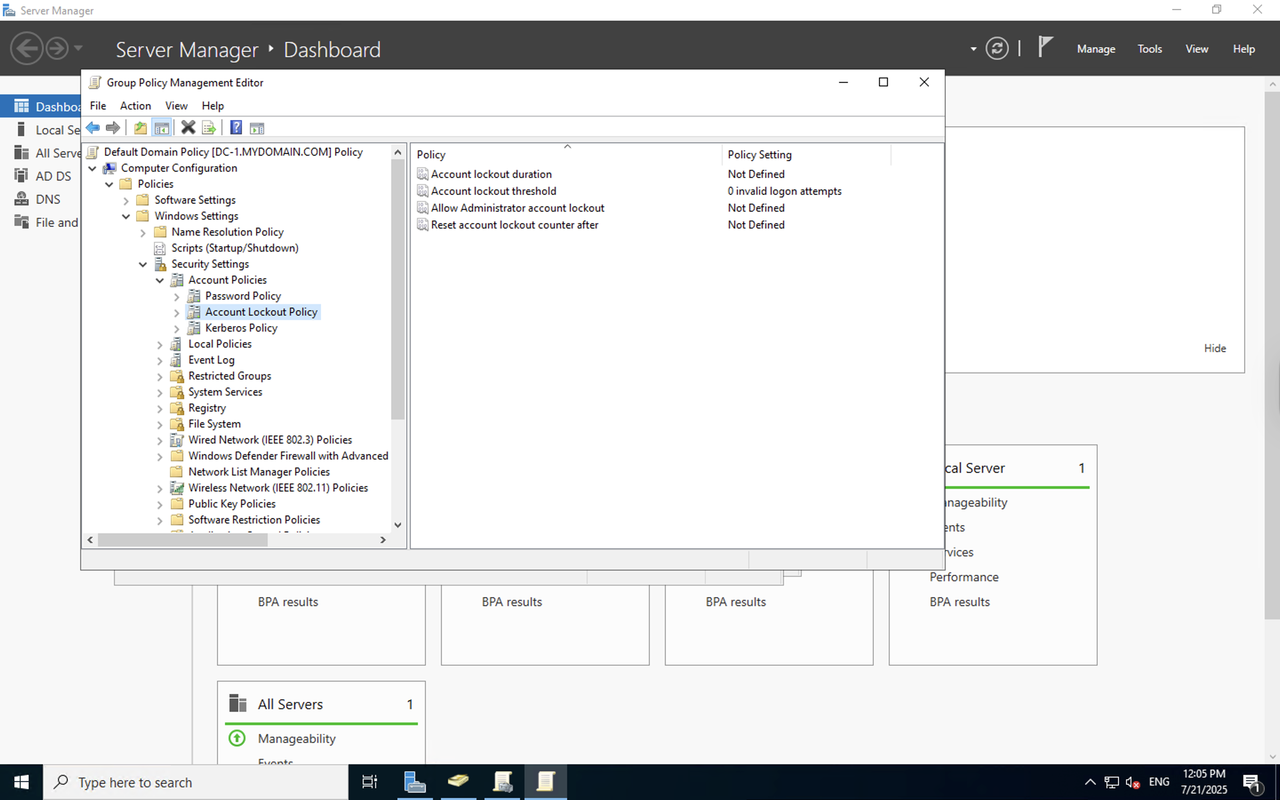The image size is (1280, 800).
Task: Click the Delete (X) toolbar icon
Action: (188, 127)
